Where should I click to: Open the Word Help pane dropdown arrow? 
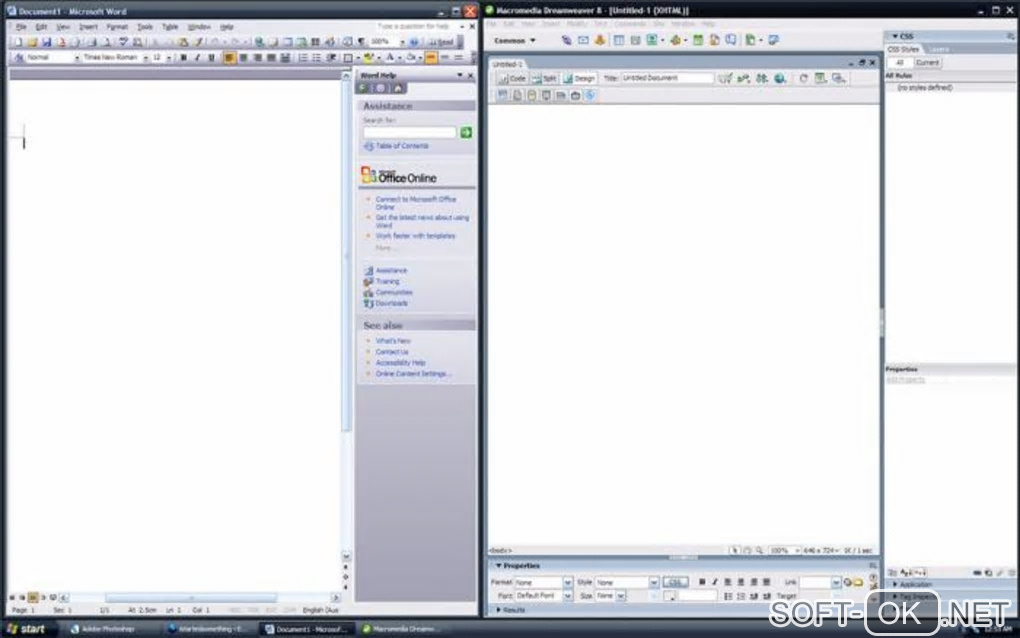[x=460, y=75]
